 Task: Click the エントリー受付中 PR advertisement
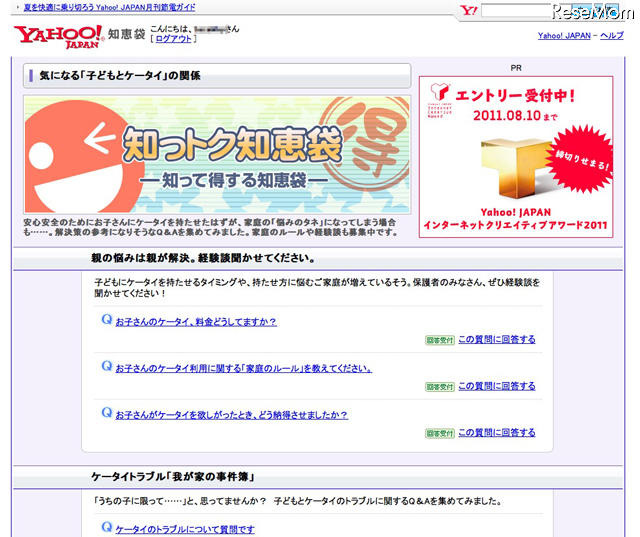click(x=516, y=157)
